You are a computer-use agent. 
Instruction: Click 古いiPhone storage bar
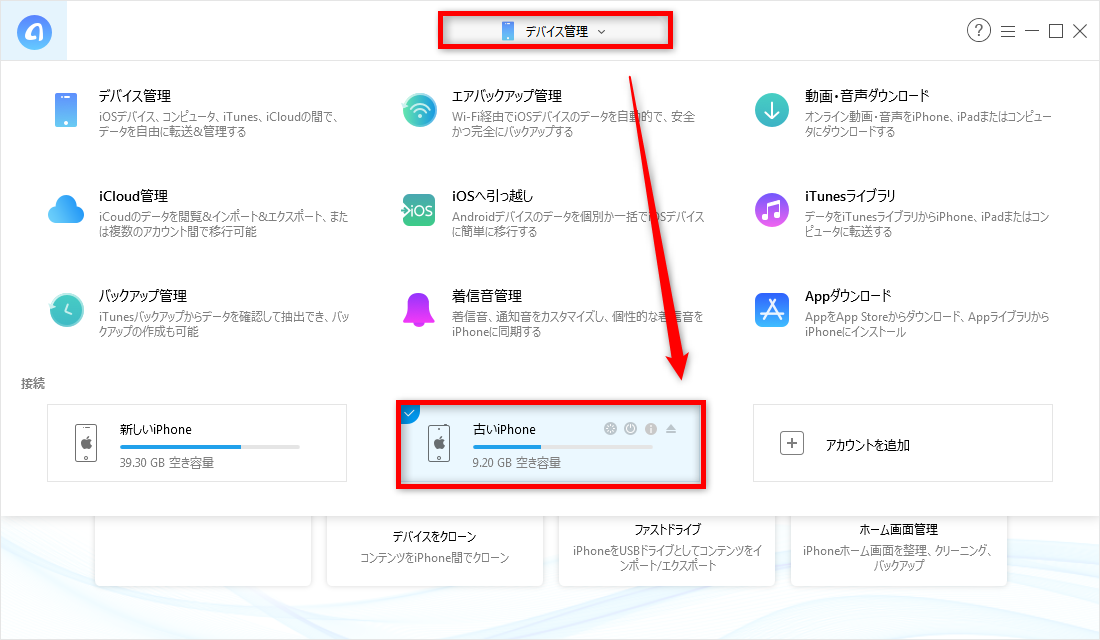click(x=563, y=447)
